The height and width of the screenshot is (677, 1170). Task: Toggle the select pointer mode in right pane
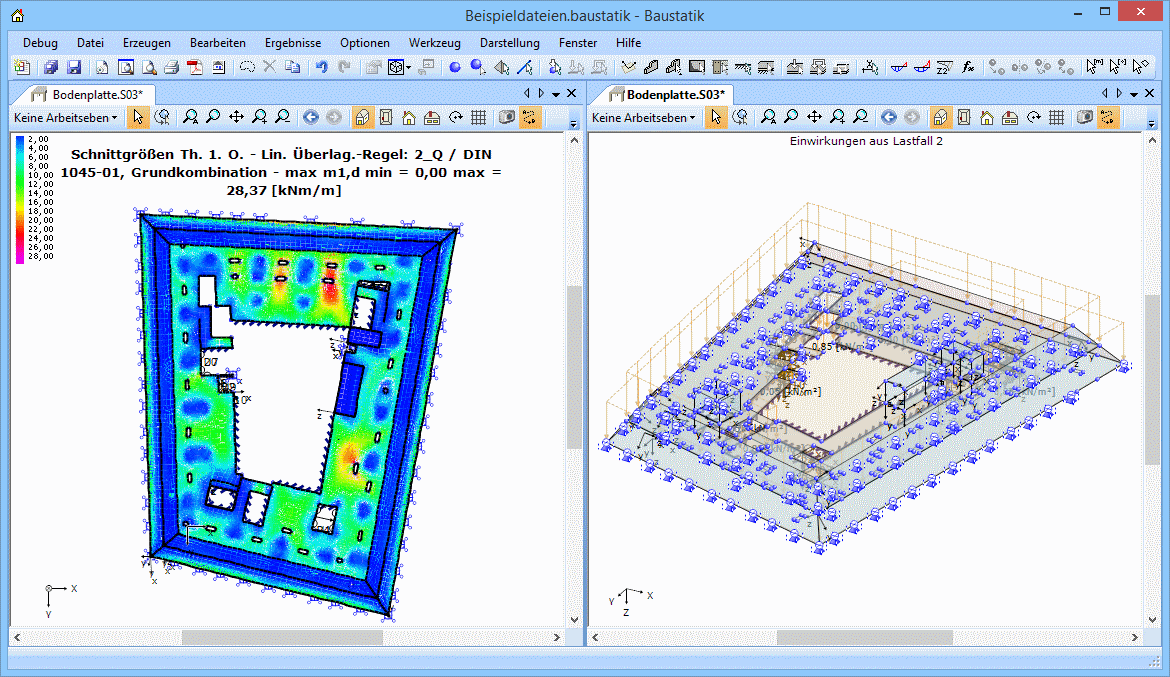(x=716, y=117)
